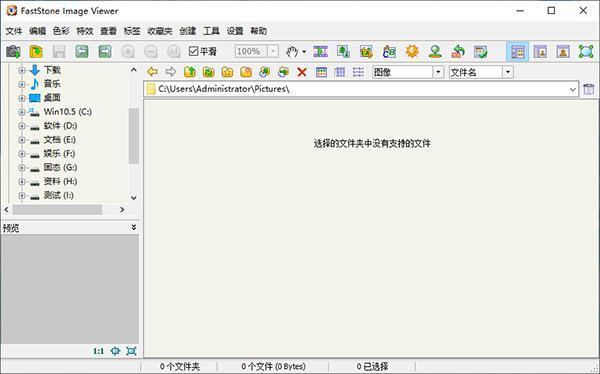
Task: Fit preview to window icon
Action: (x=115, y=351)
